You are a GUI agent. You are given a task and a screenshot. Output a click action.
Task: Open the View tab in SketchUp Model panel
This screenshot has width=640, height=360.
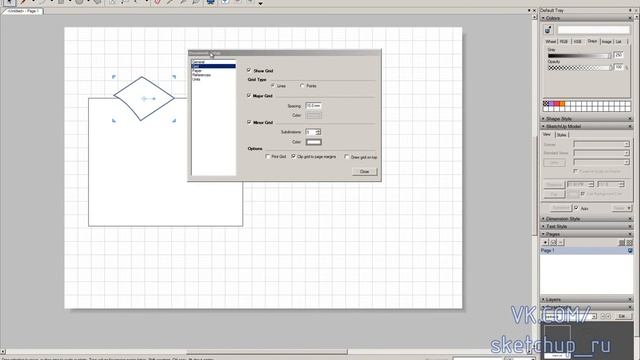[547, 134]
